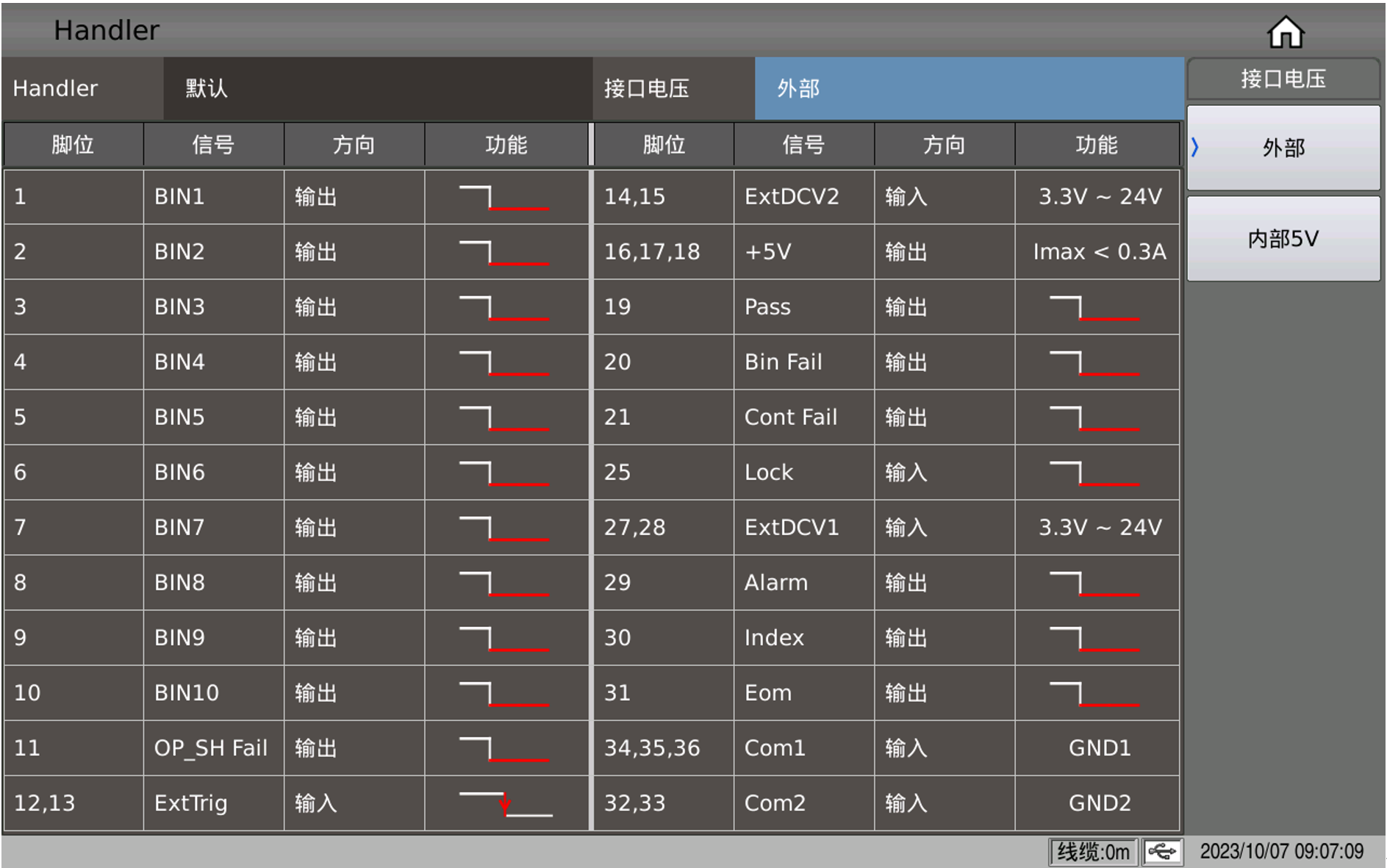Click the ExtTrig falling-edge trigger icon
The image size is (1387, 868).
point(504,803)
